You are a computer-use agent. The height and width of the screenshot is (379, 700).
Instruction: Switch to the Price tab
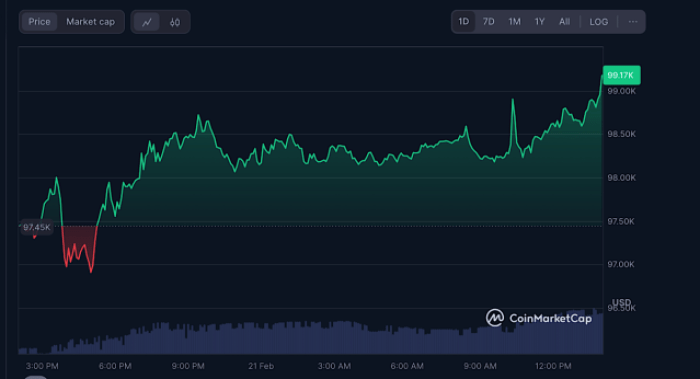click(x=39, y=22)
